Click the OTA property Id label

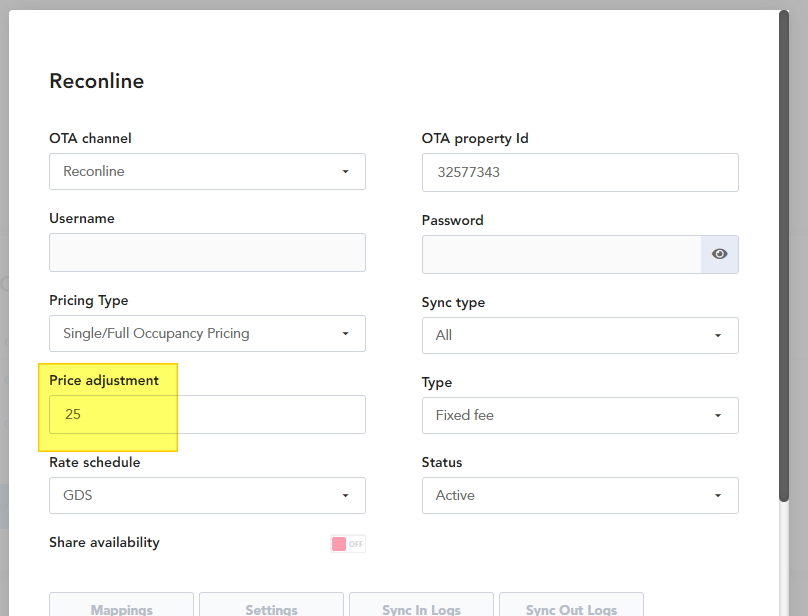coord(475,139)
